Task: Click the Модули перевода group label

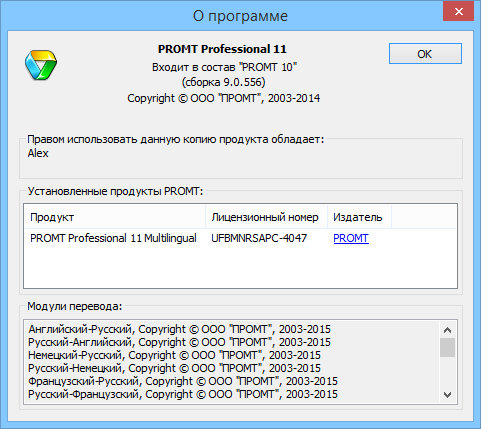Action: click(x=75, y=306)
